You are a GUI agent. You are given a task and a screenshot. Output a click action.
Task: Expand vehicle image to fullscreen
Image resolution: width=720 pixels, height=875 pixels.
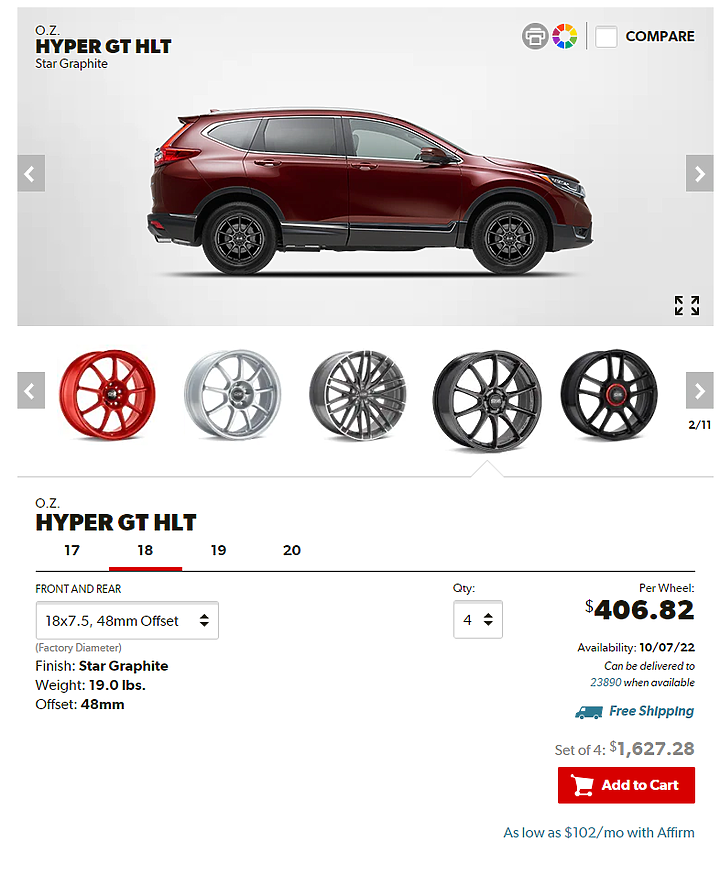coord(687,306)
